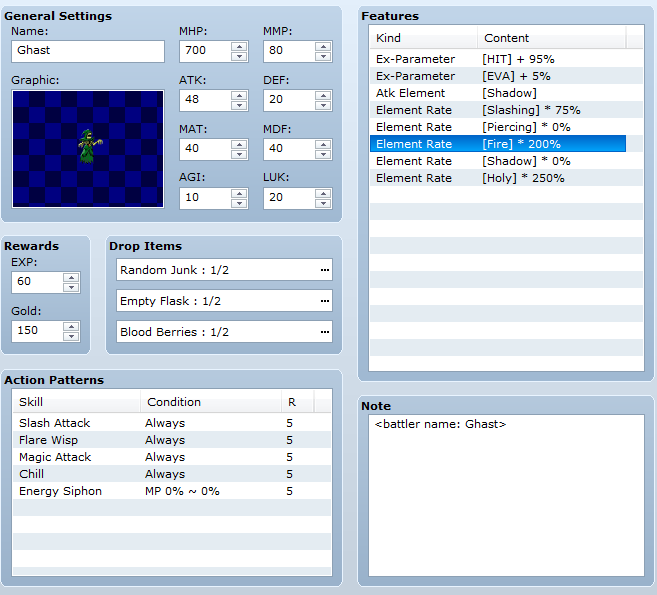This screenshot has height=595, width=657.
Task: Select the Energy Siphon action pattern
Action: [x=60, y=491]
